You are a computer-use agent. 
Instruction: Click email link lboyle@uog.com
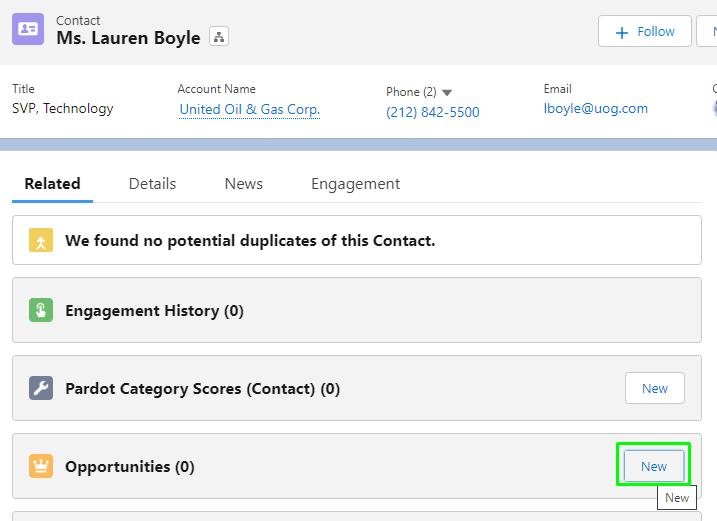tap(595, 108)
